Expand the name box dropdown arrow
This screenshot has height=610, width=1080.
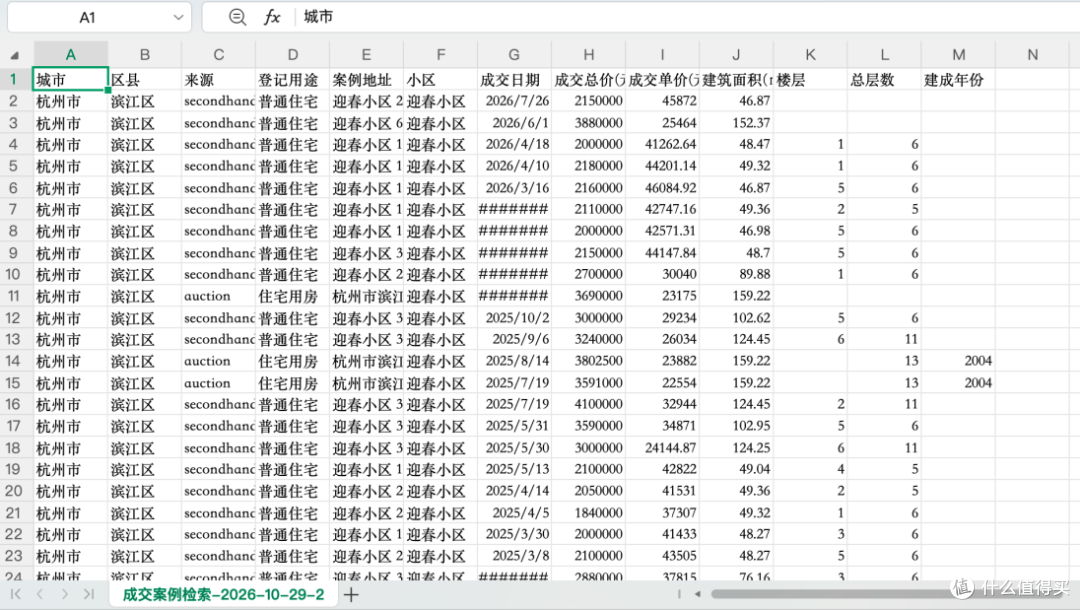coord(178,17)
